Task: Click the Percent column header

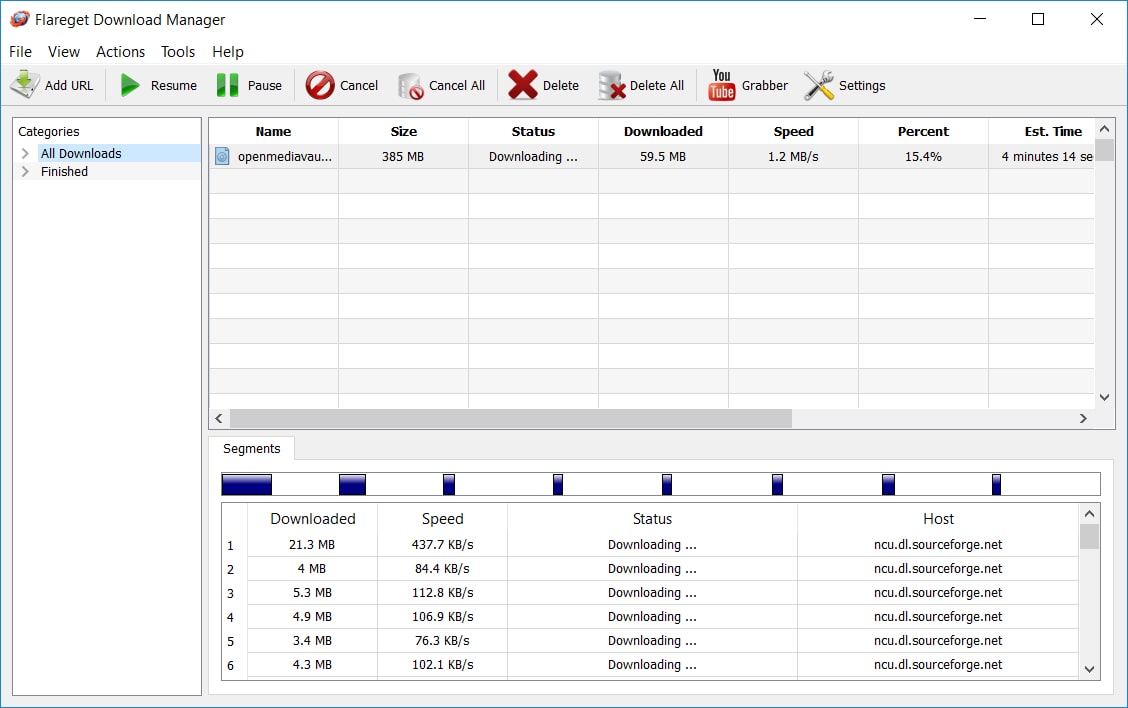Action: [x=923, y=131]
